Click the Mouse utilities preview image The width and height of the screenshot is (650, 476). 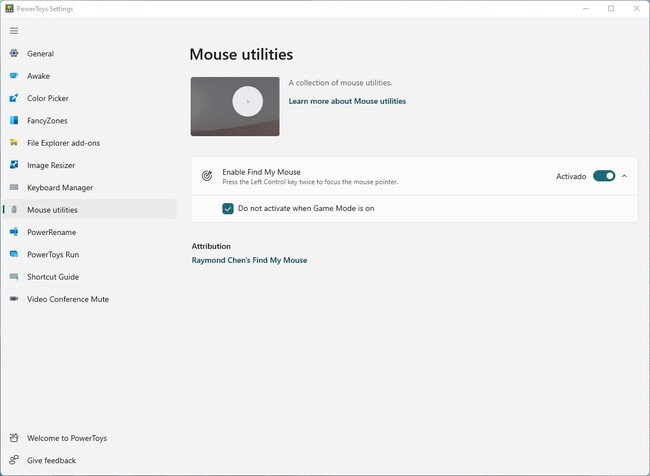[x=235, y=106]
